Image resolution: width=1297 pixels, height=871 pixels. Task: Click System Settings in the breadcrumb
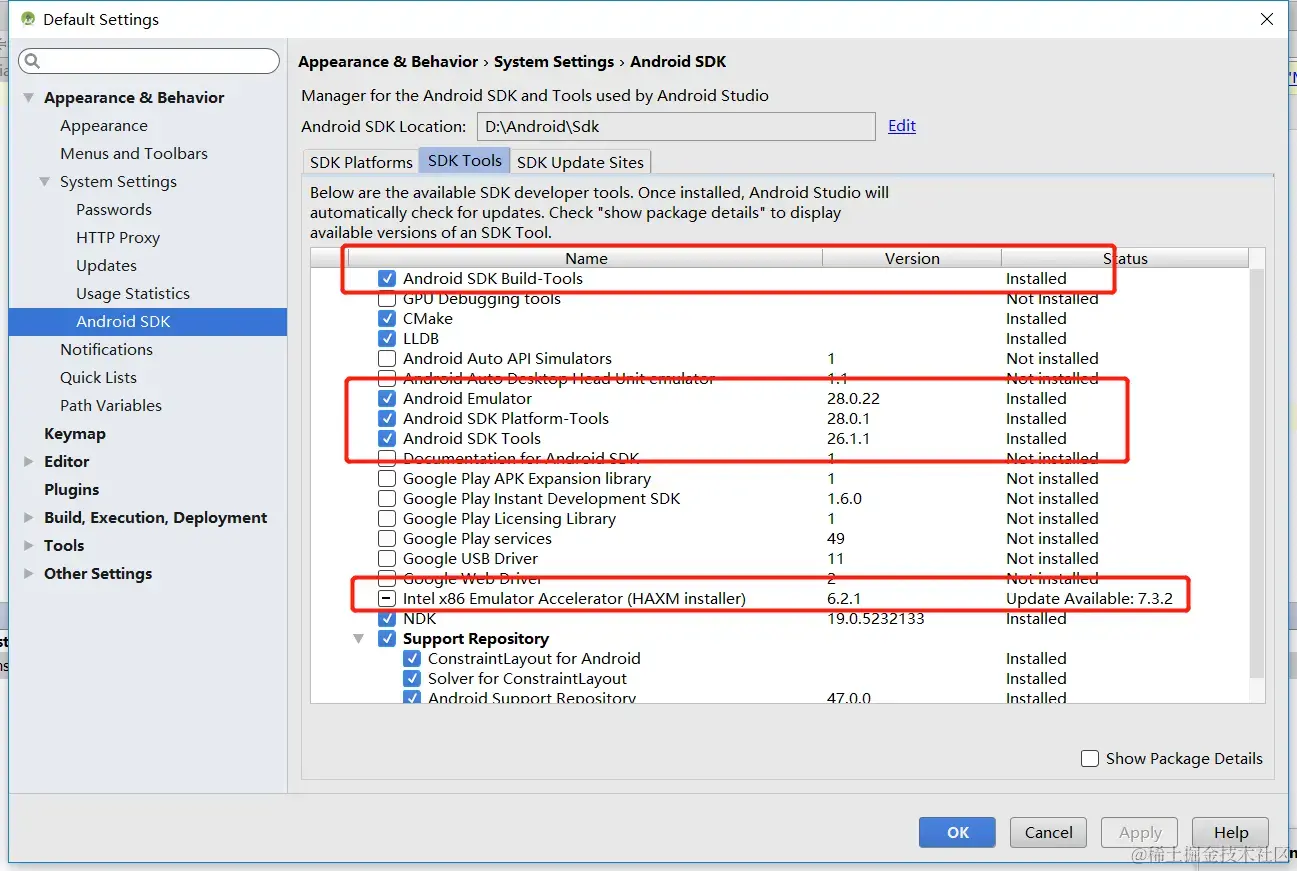click(554, 62)
